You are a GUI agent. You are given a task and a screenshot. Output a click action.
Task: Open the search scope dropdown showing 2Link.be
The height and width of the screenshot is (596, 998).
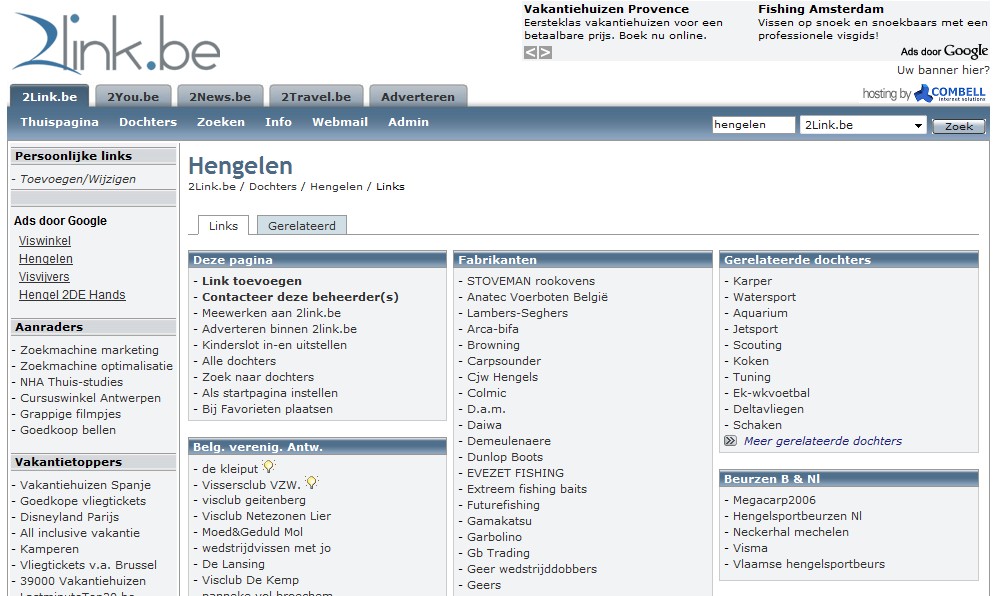point(862,125)
